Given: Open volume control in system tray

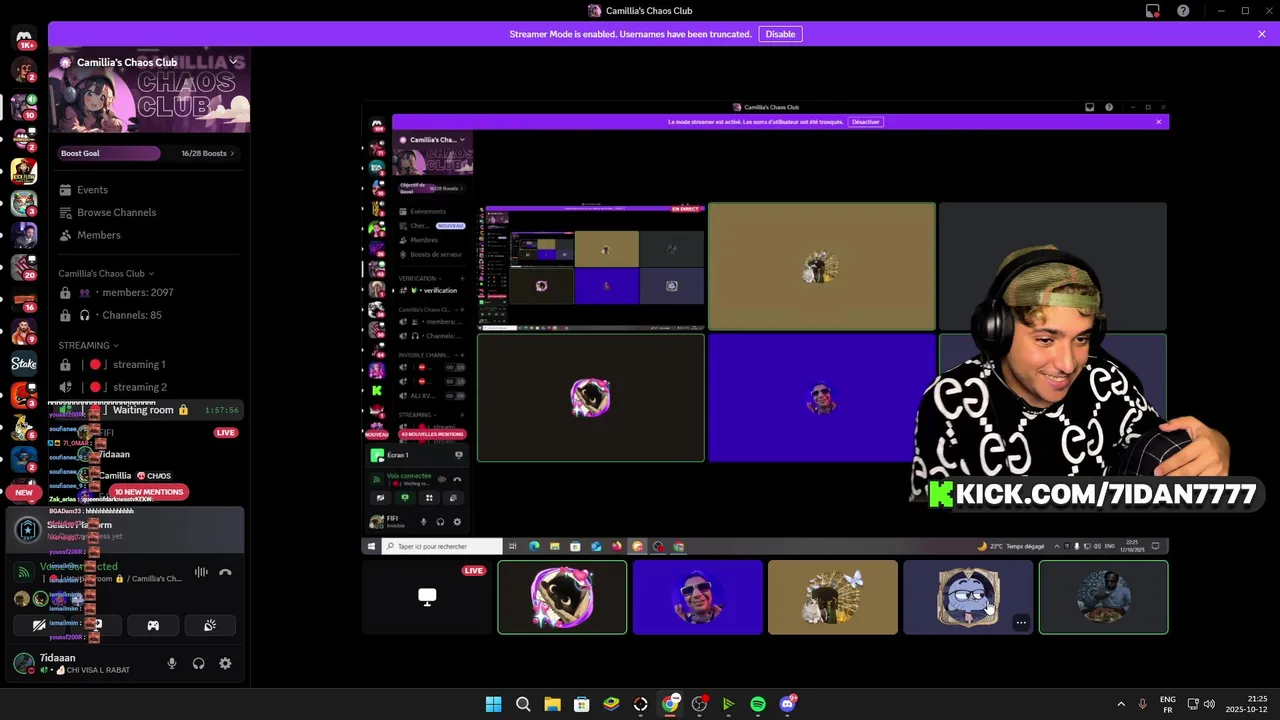Looking at the screenshot, I should tap(1209, 704).
